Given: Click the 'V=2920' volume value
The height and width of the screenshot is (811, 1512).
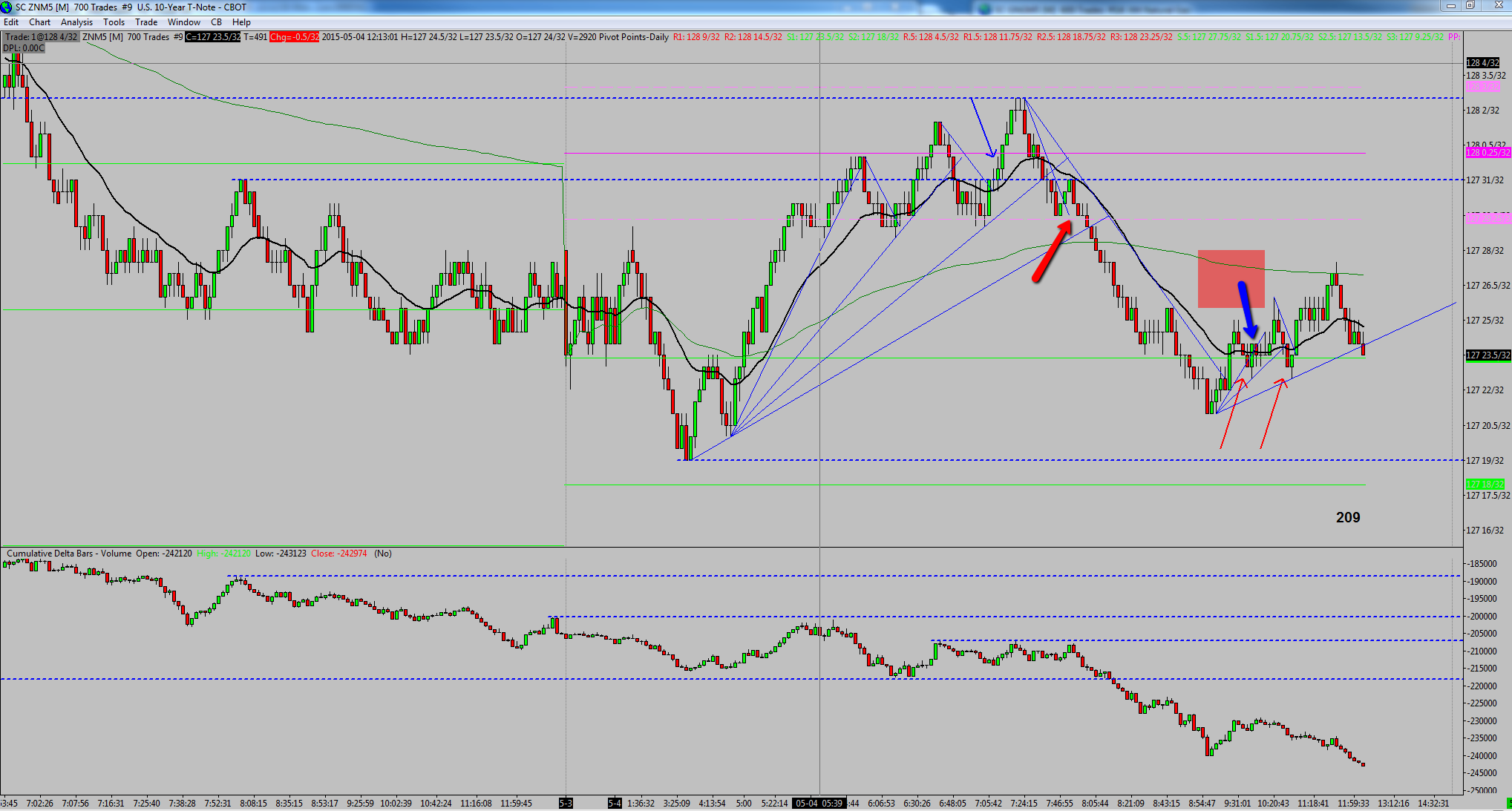Looking at the screenshot, I should pyautogui.click(x=582, y=37).
